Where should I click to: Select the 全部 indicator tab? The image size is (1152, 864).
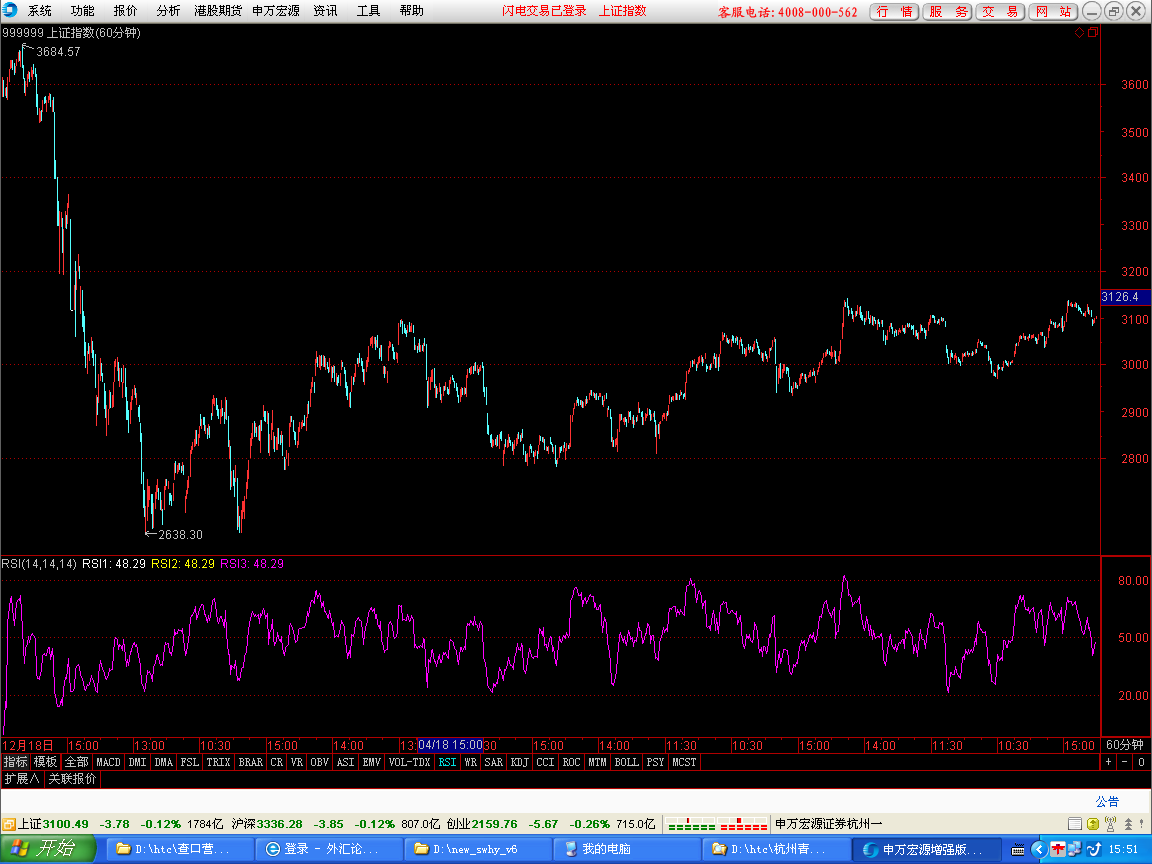pyautogui.click(x=76, y=762)
